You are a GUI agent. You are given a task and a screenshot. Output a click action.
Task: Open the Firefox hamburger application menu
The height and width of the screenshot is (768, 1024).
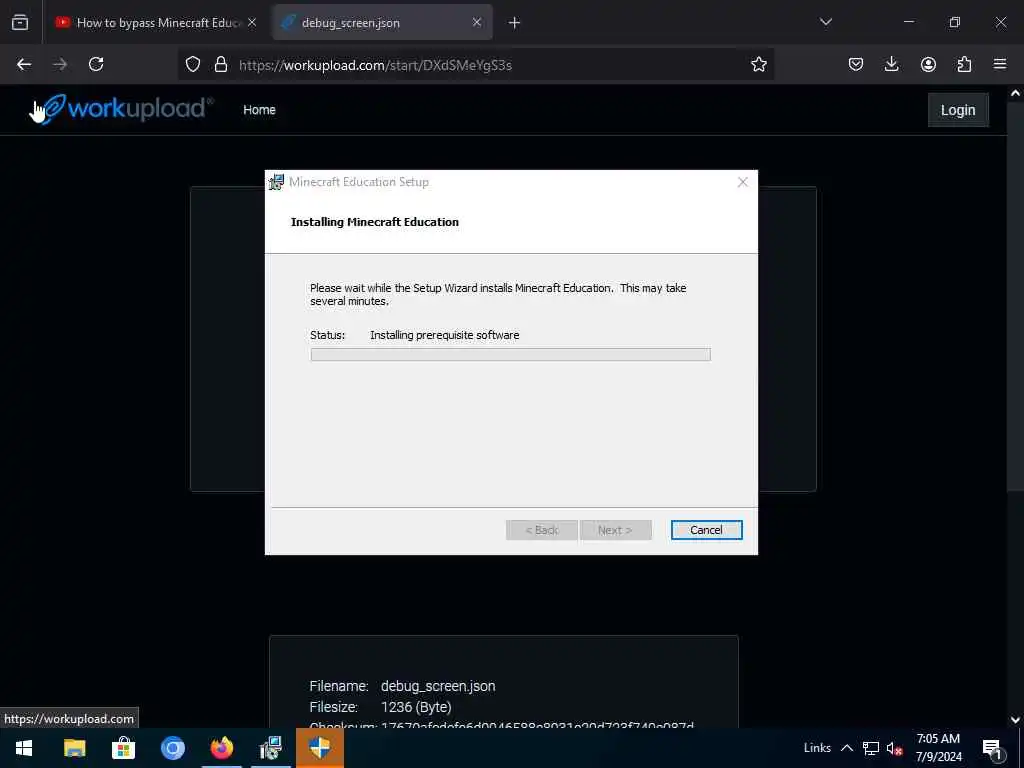(x=1000, y=65)
